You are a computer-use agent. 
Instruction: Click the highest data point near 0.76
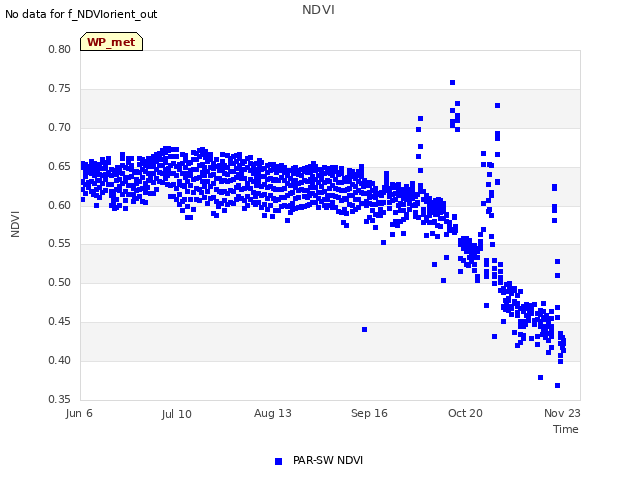point(452,82)
